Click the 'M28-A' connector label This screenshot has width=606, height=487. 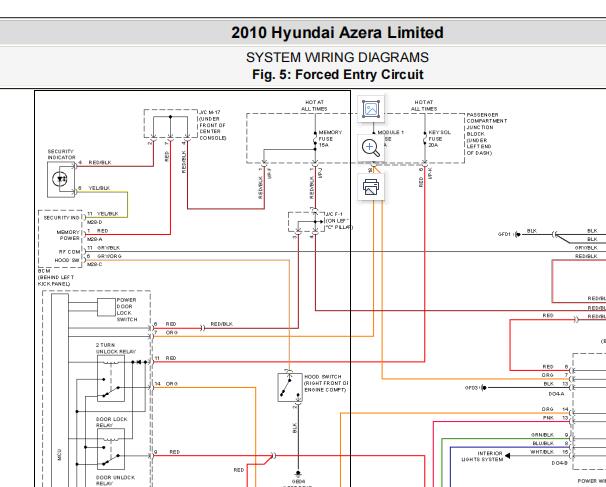pos(95,239)
